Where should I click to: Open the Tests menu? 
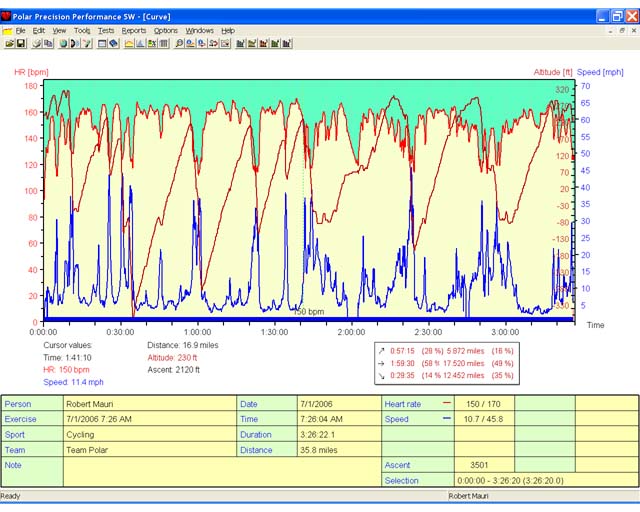pos(106,31)
